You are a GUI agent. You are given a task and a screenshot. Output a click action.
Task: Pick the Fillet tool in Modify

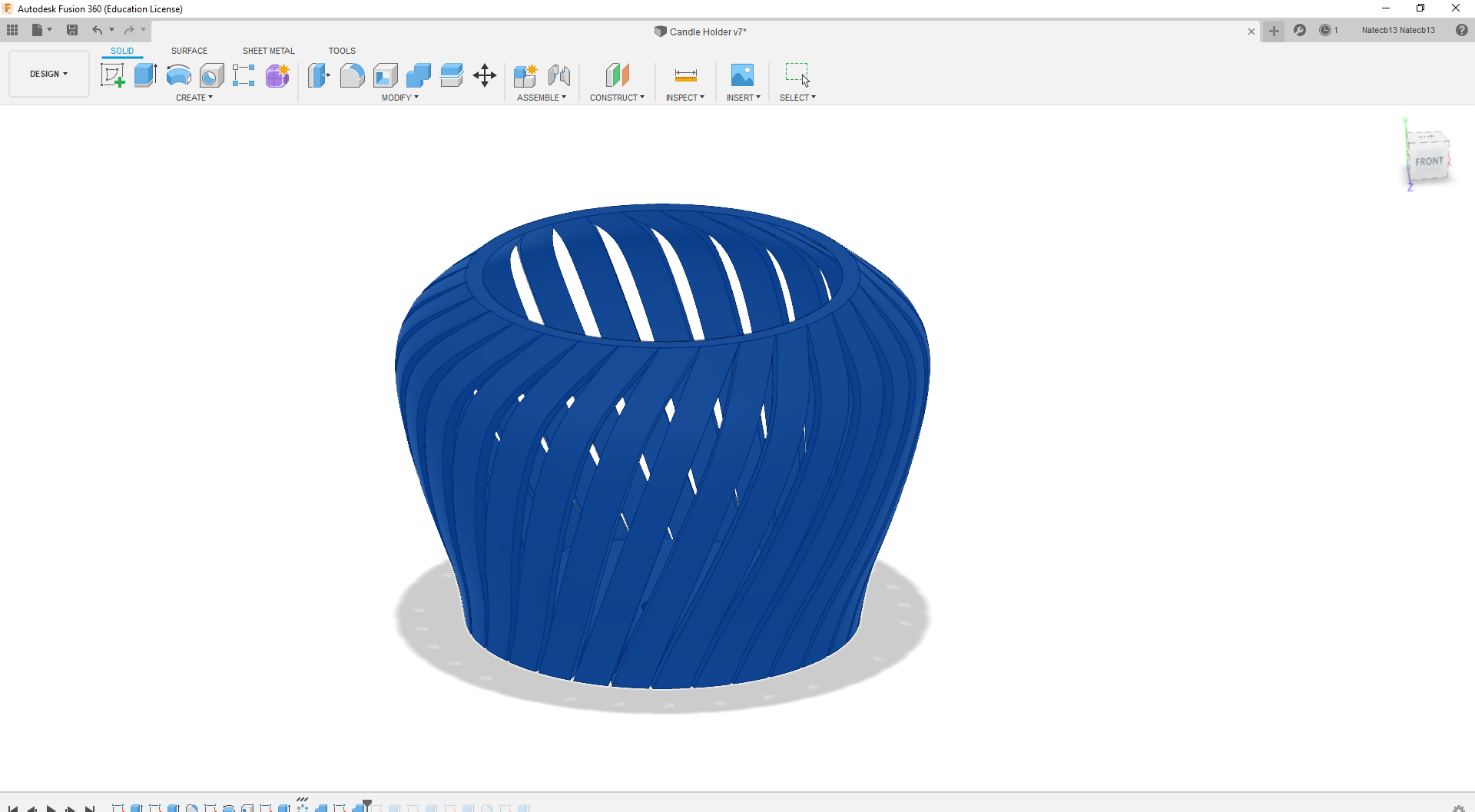pos(352,75)
